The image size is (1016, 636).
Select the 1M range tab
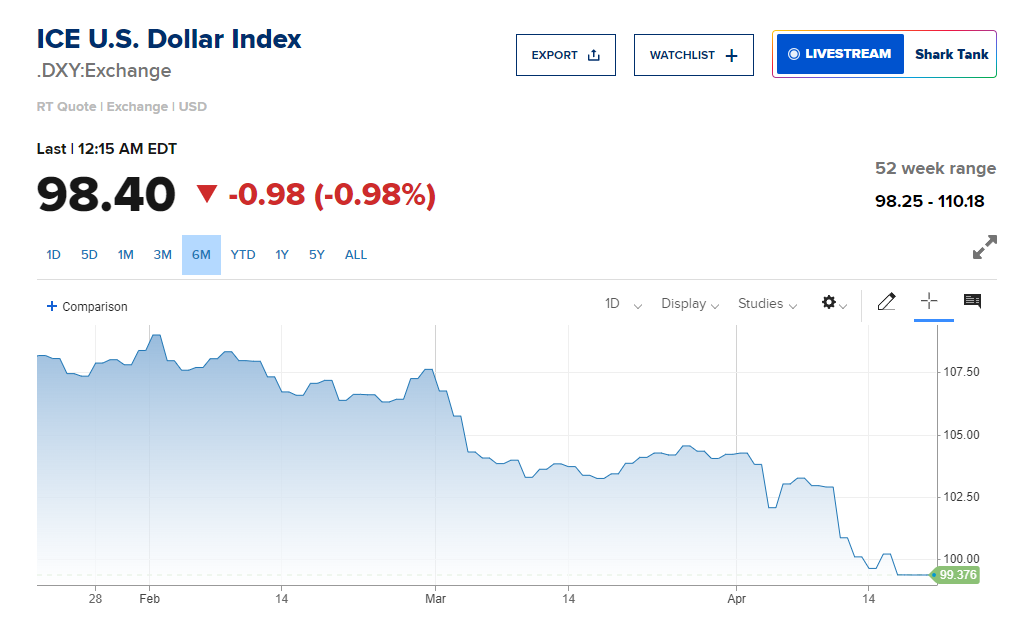pos(125,255)
